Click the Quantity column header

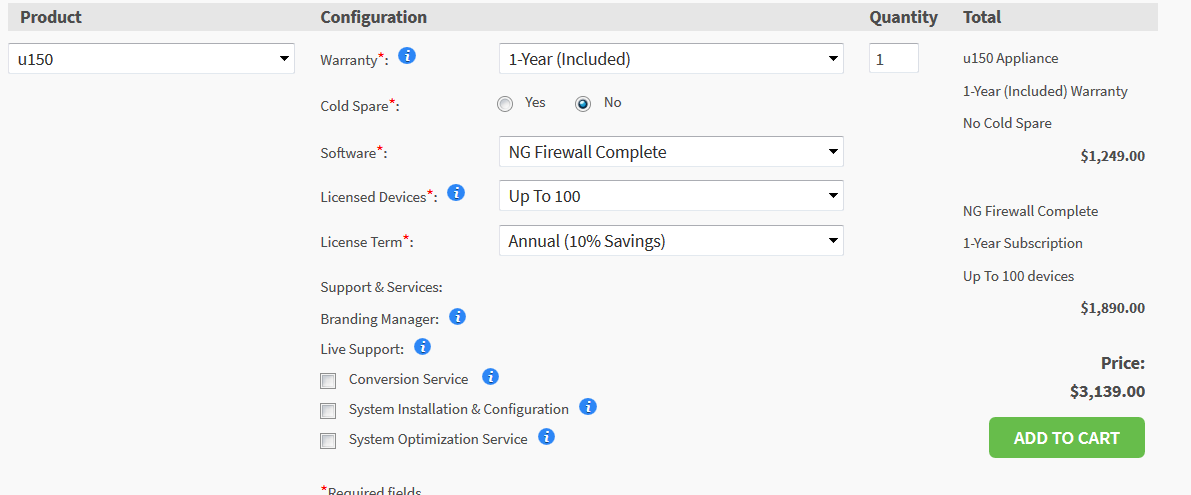904,17
